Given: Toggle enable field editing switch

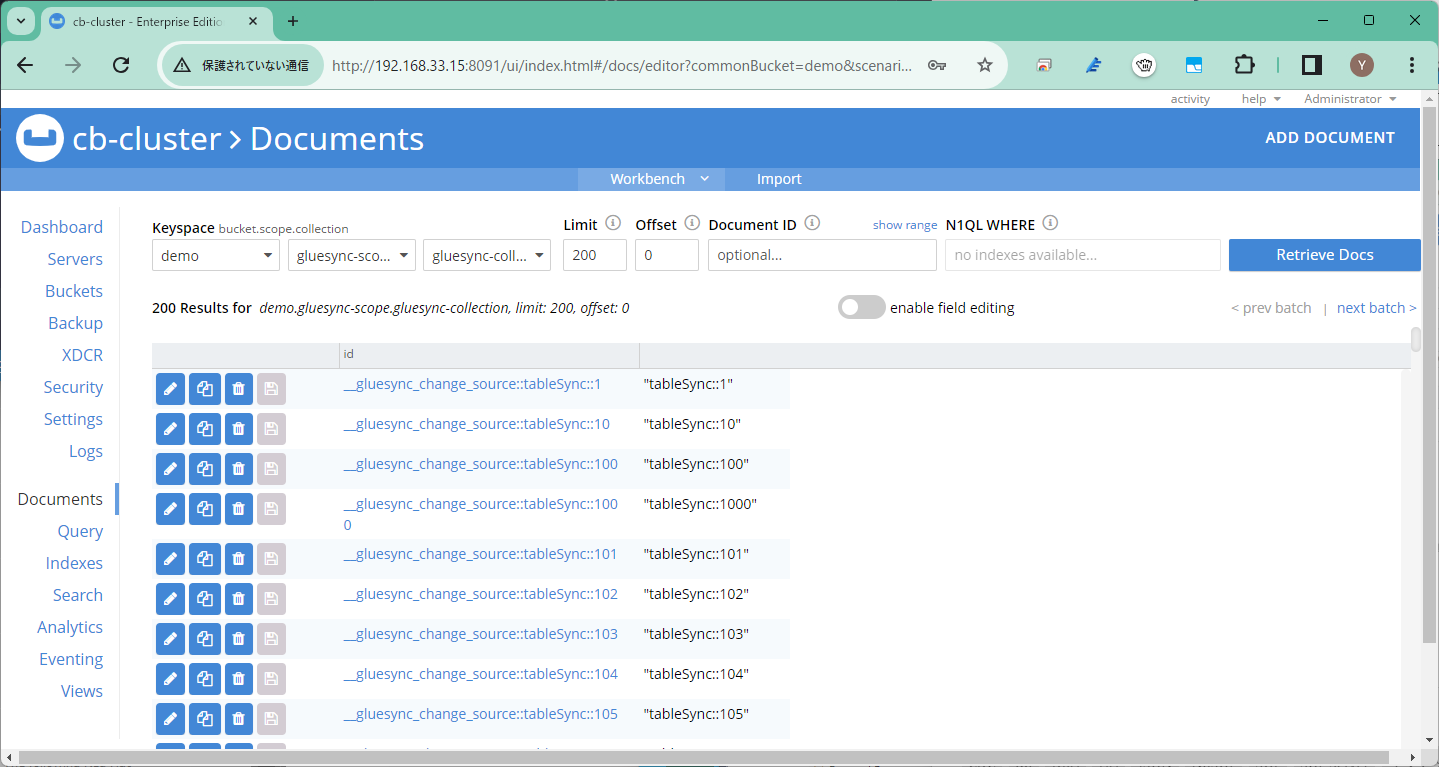Looking at the screenshot, I should tap(861, 307).
